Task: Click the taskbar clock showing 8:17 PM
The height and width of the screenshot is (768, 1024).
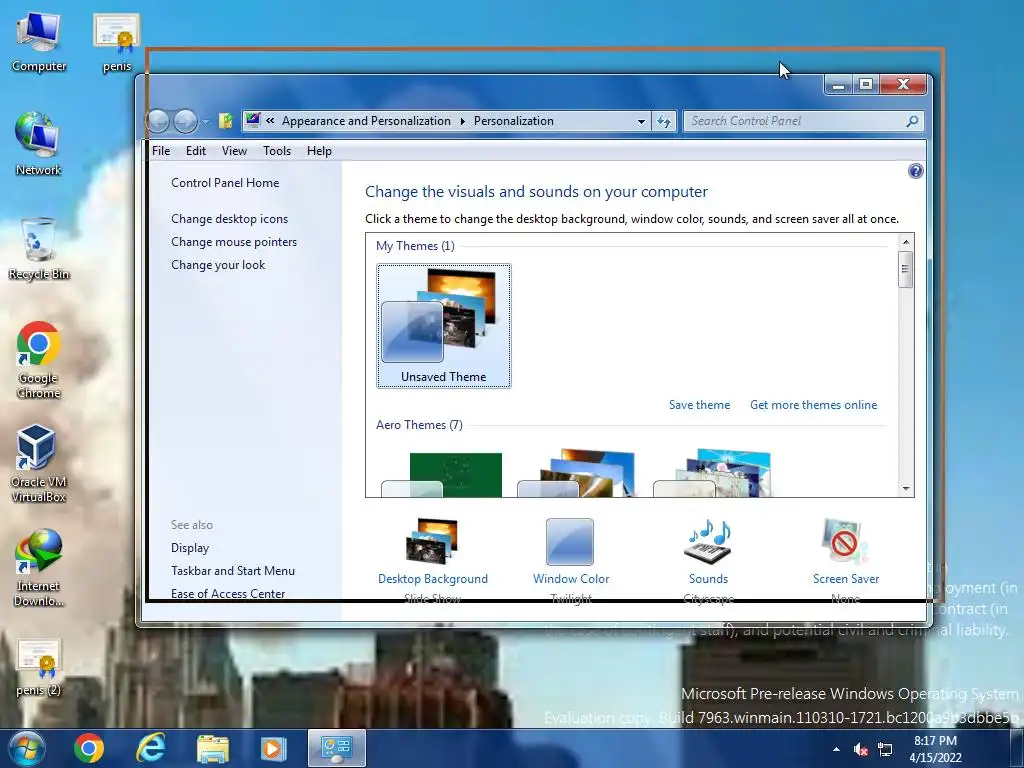Action: pyautogui.click(x=935, y=749)
